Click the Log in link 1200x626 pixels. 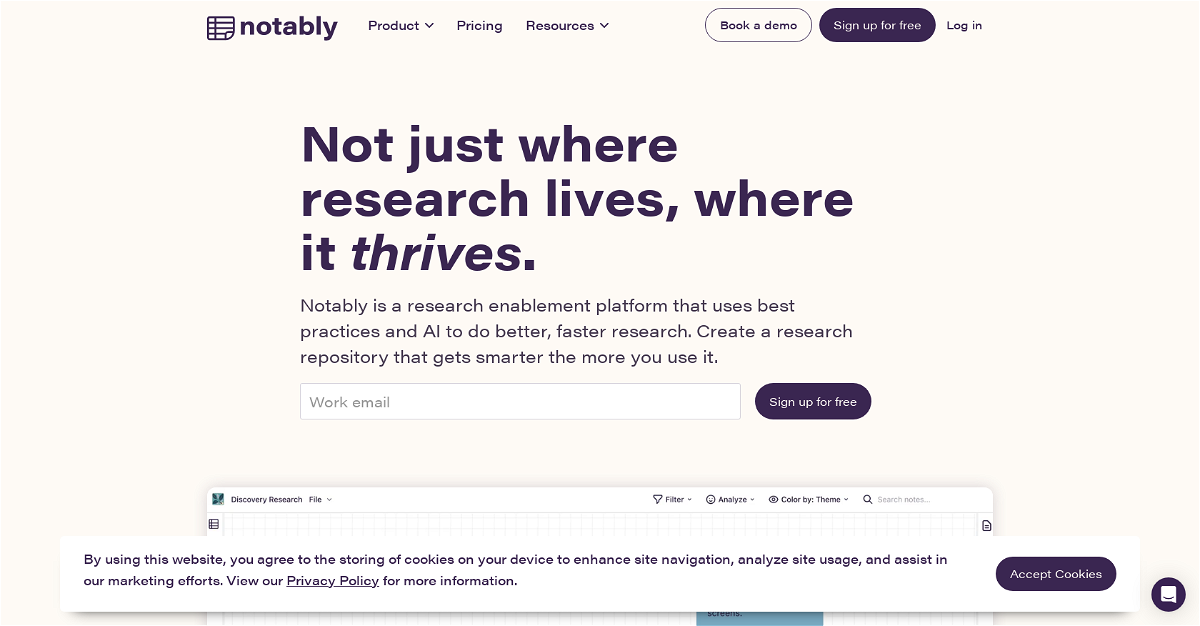pos(964,26)
